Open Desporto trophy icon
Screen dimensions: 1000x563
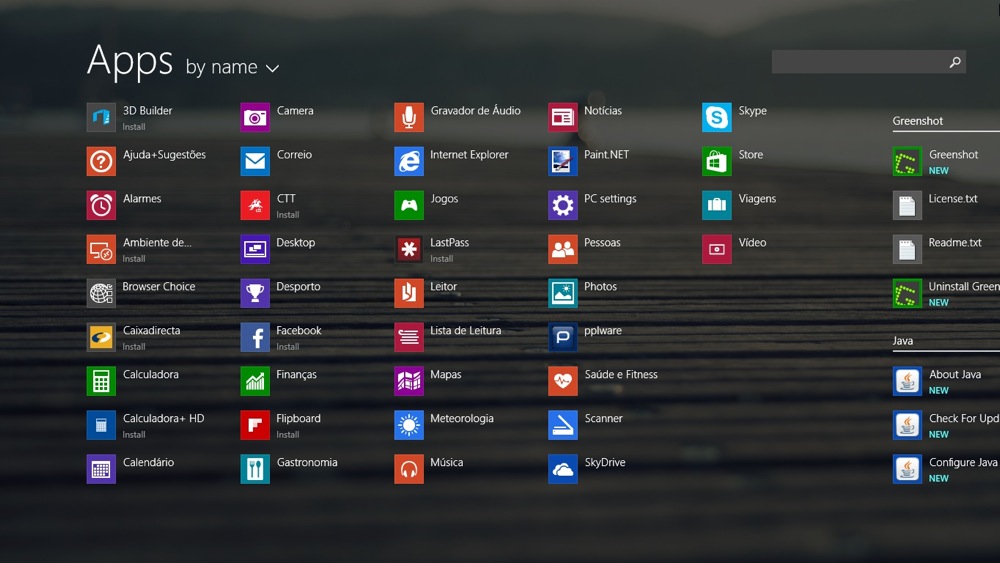point(254,293)
